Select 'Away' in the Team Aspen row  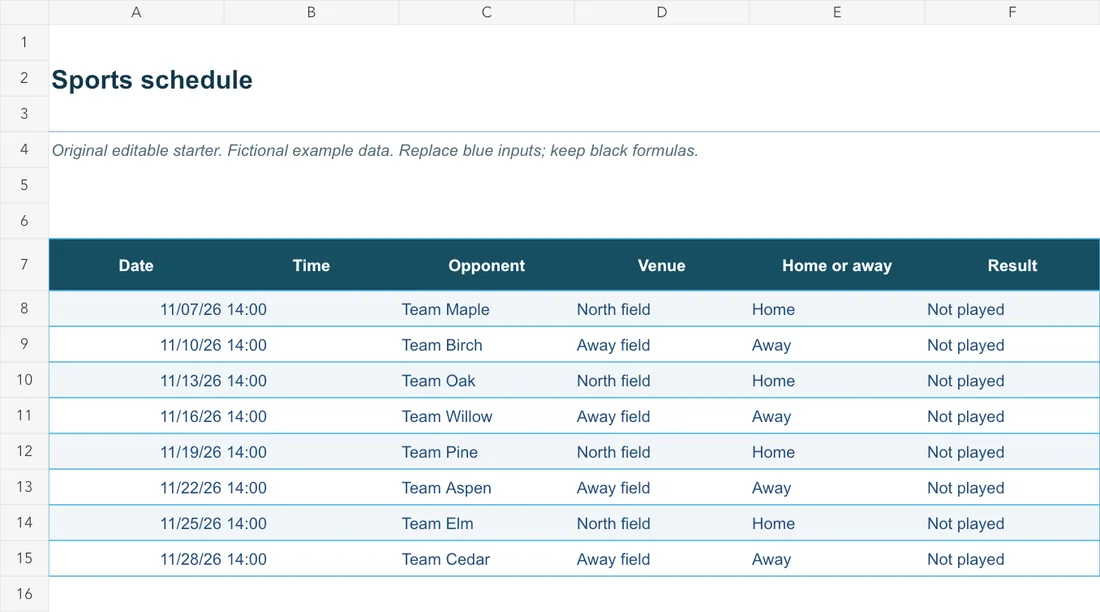click(x=771, y=488)
